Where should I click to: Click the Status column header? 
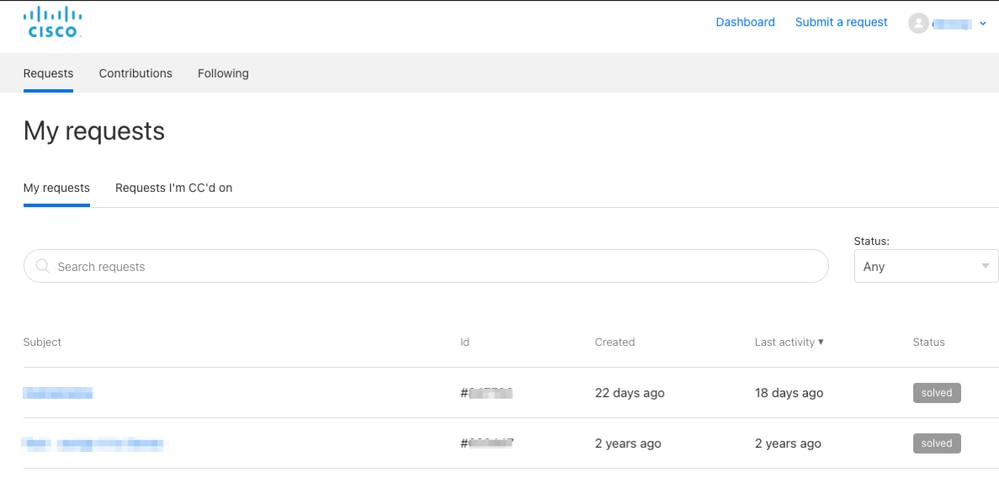pyautogui.click(x=929, y=342)
